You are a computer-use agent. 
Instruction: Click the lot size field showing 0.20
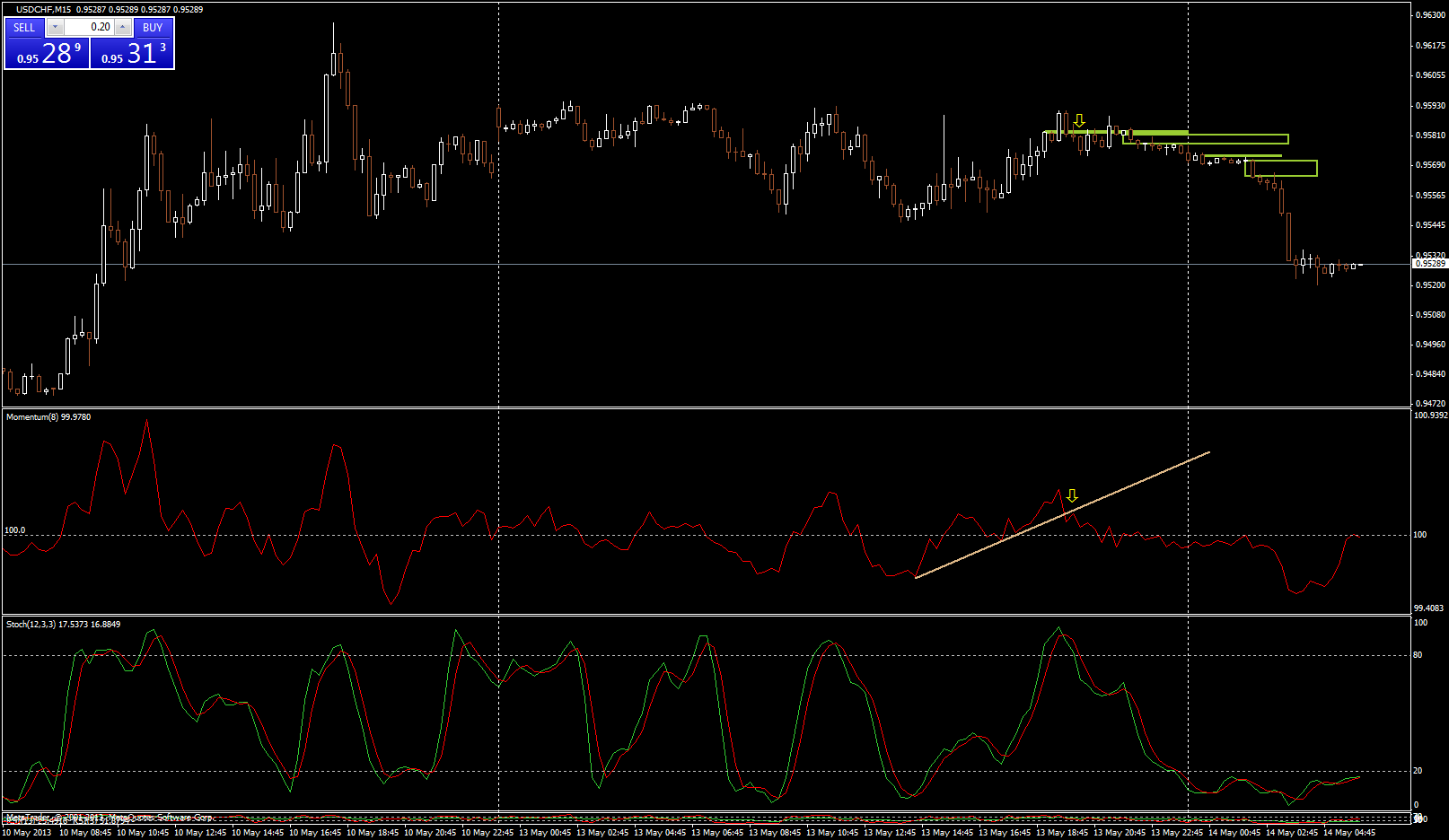[x=101, y=28]
